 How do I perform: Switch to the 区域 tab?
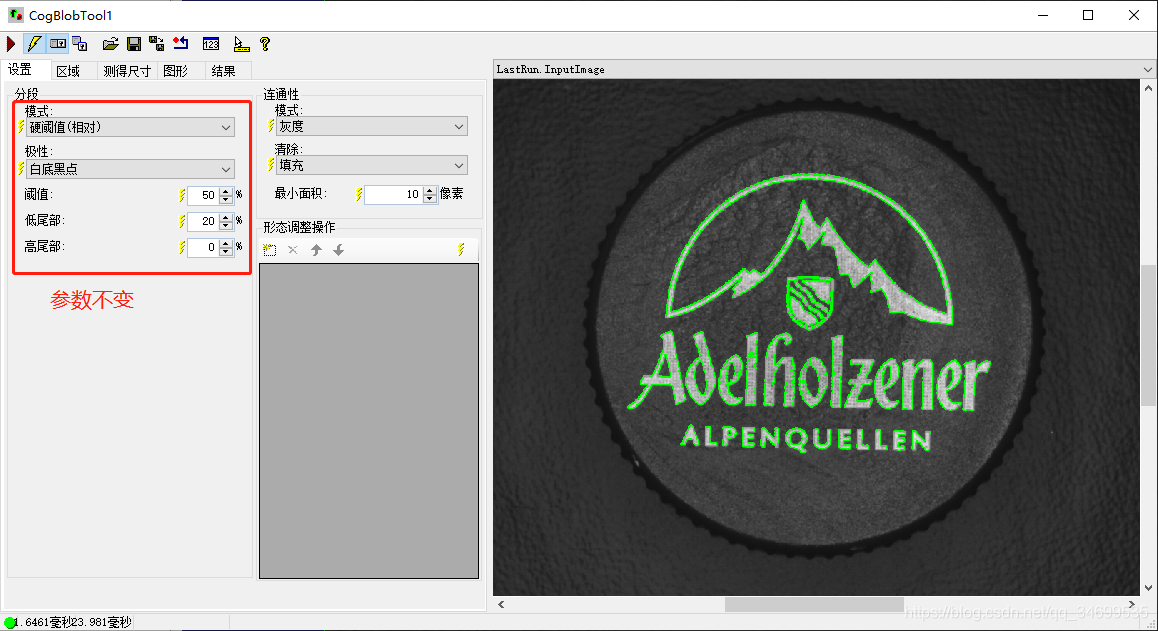coord(68,71)
